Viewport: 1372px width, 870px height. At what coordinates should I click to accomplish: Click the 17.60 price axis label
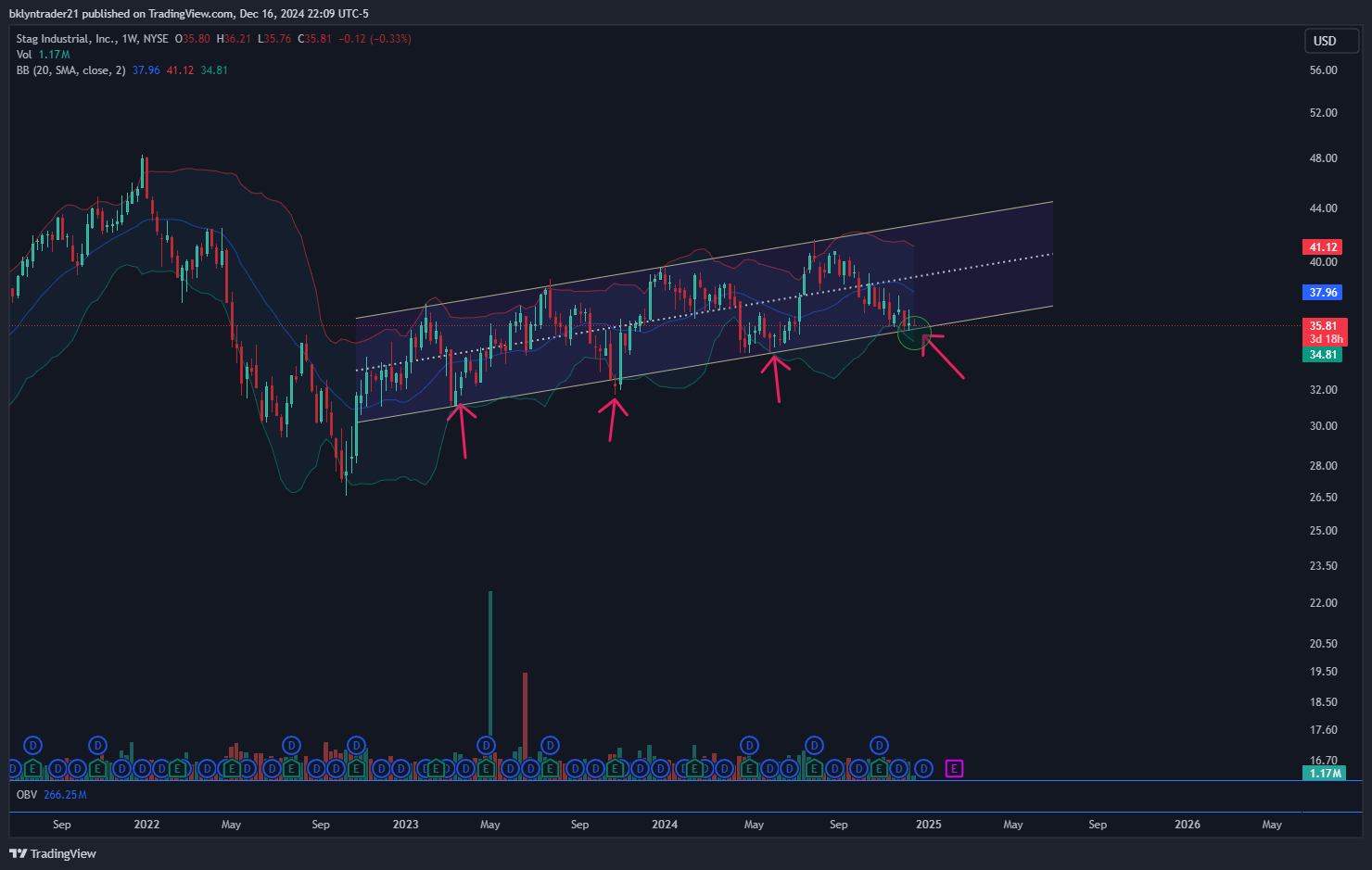pos(1323,730)
